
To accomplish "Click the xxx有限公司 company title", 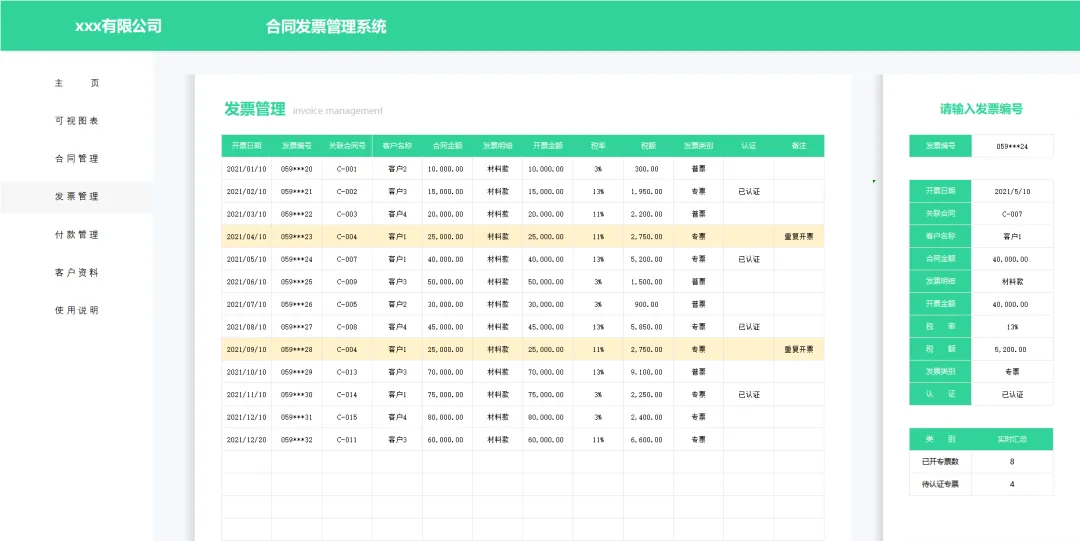I will click(118, 26).
